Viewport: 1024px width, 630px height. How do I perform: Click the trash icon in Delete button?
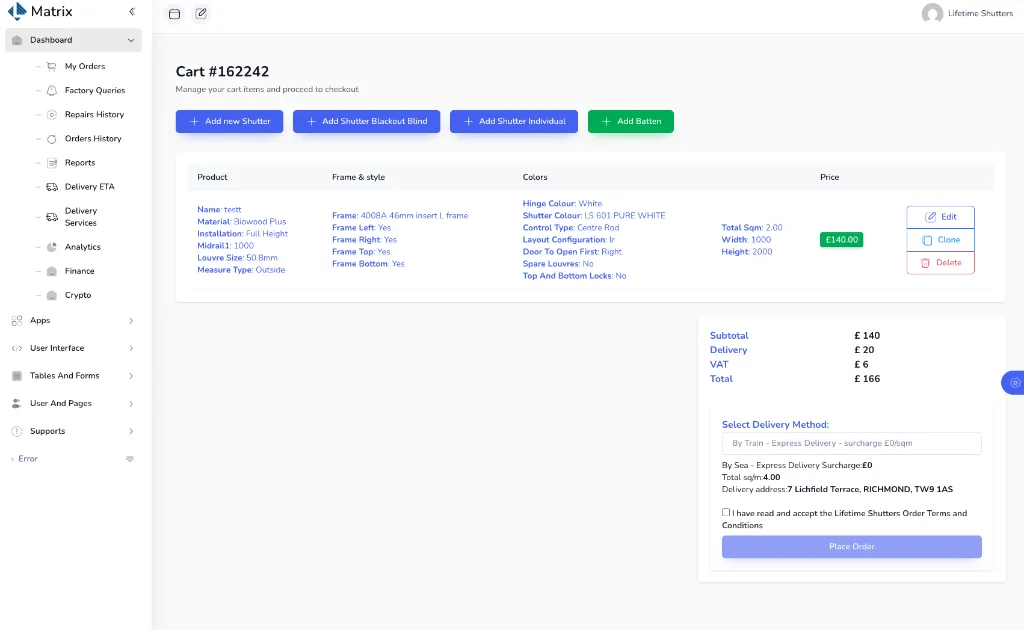(925, 263)
